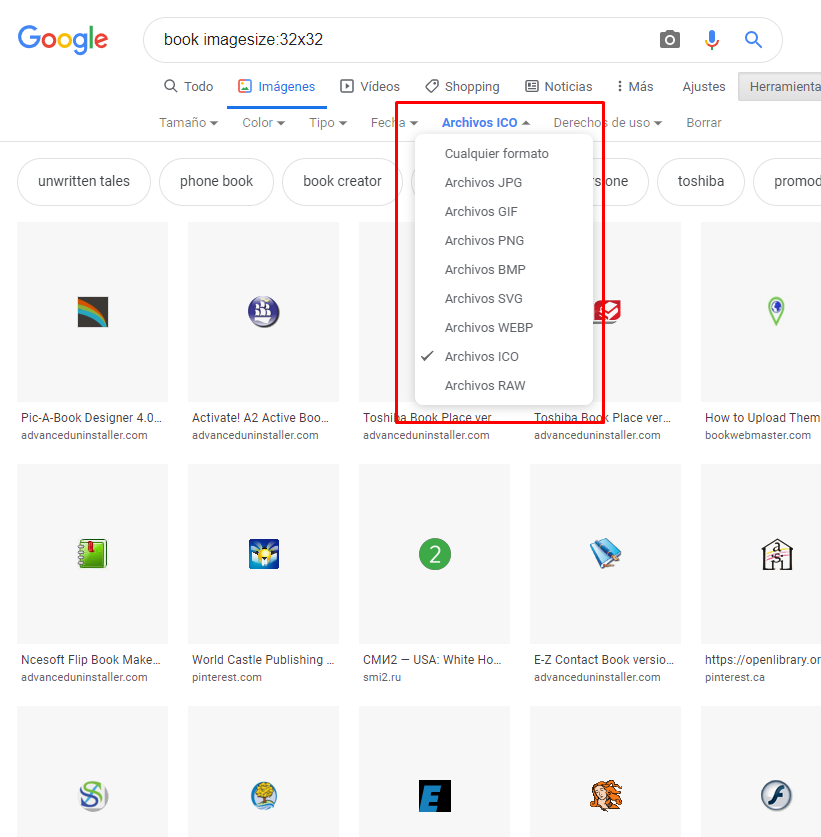Open Activate! A2 Active Book icon thumbnail

(263, 312)
